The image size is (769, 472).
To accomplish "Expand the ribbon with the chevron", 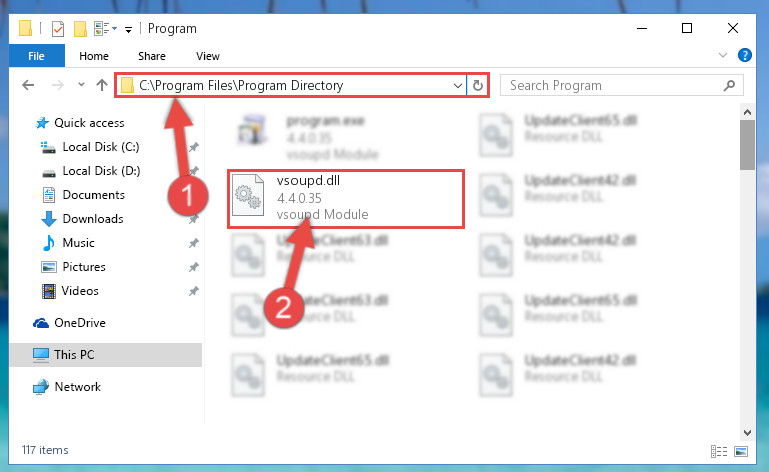I will 722,55.
